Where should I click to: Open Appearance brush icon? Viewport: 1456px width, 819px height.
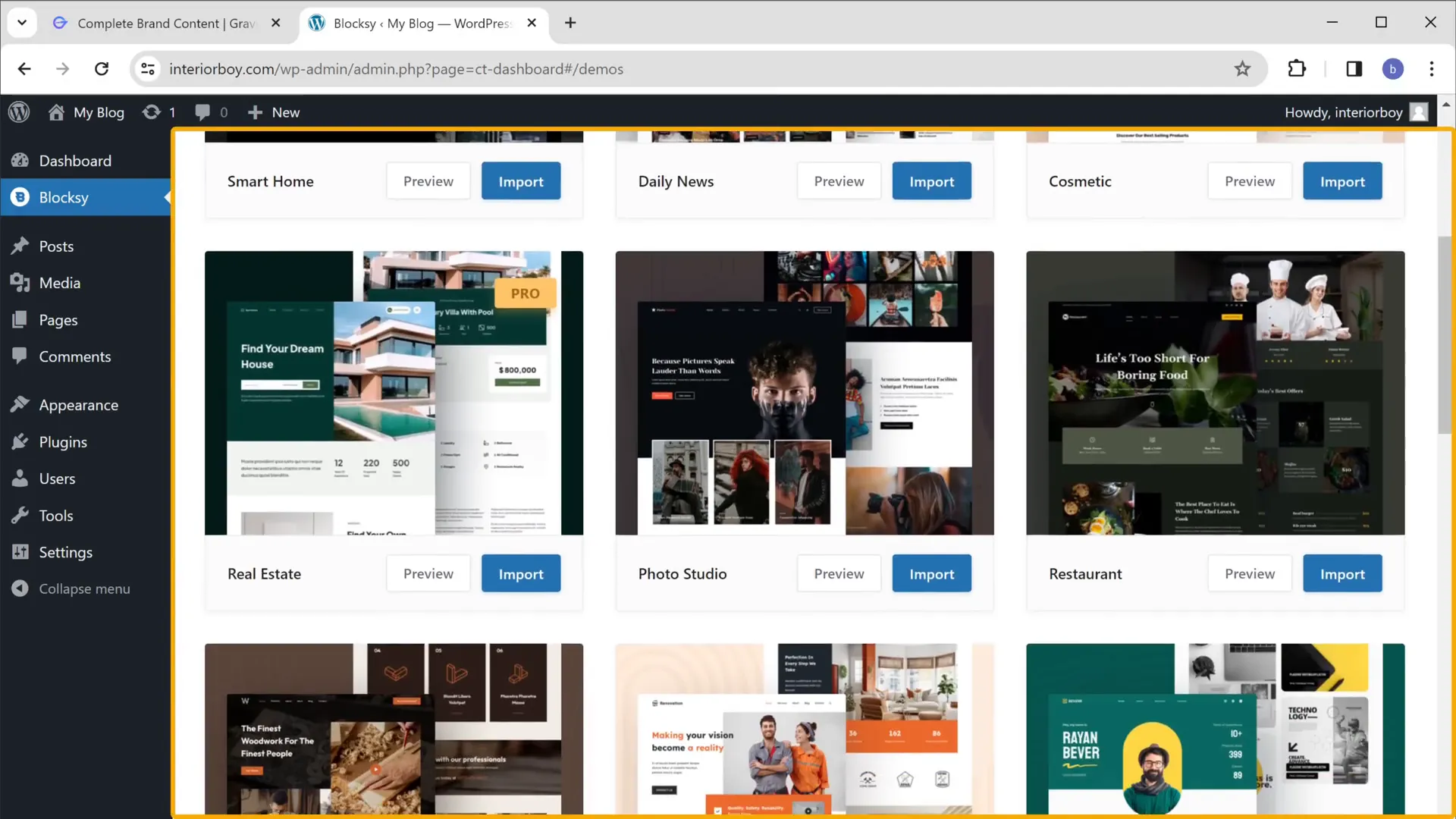pyautogui.click(x=20, y=405)
